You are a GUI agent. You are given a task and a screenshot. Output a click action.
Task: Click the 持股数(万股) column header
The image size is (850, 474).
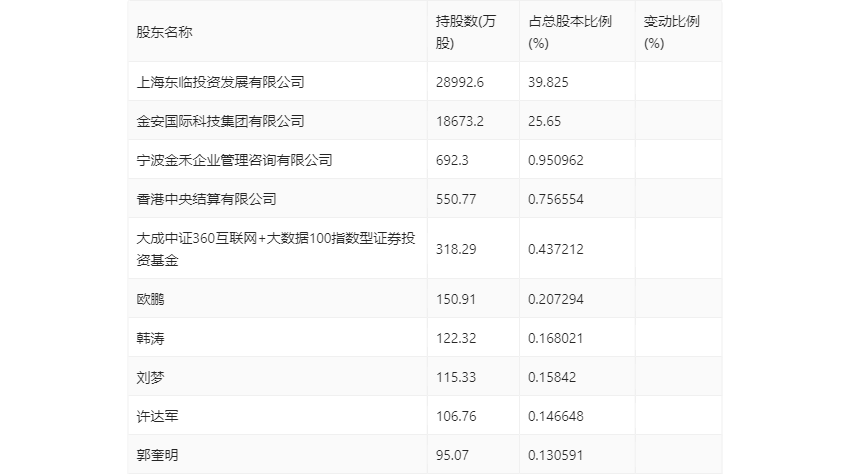tap(466, 32)
